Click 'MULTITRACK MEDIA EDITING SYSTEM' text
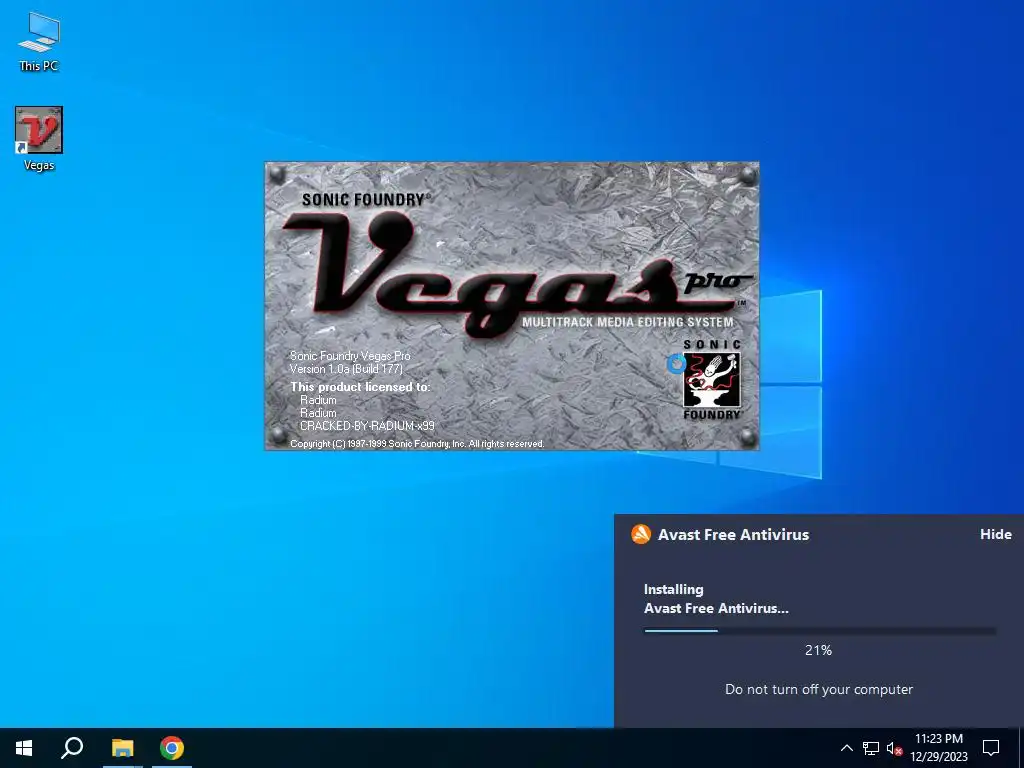Screen dimensions: 1024x768 628,322
